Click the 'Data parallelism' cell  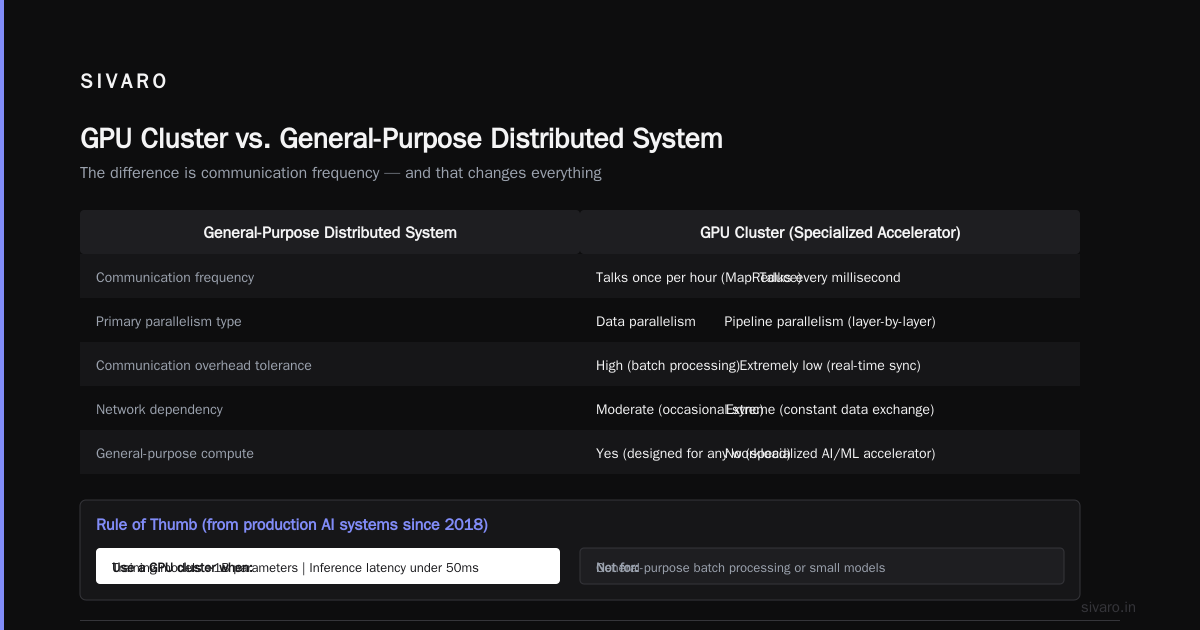point(646,321)
